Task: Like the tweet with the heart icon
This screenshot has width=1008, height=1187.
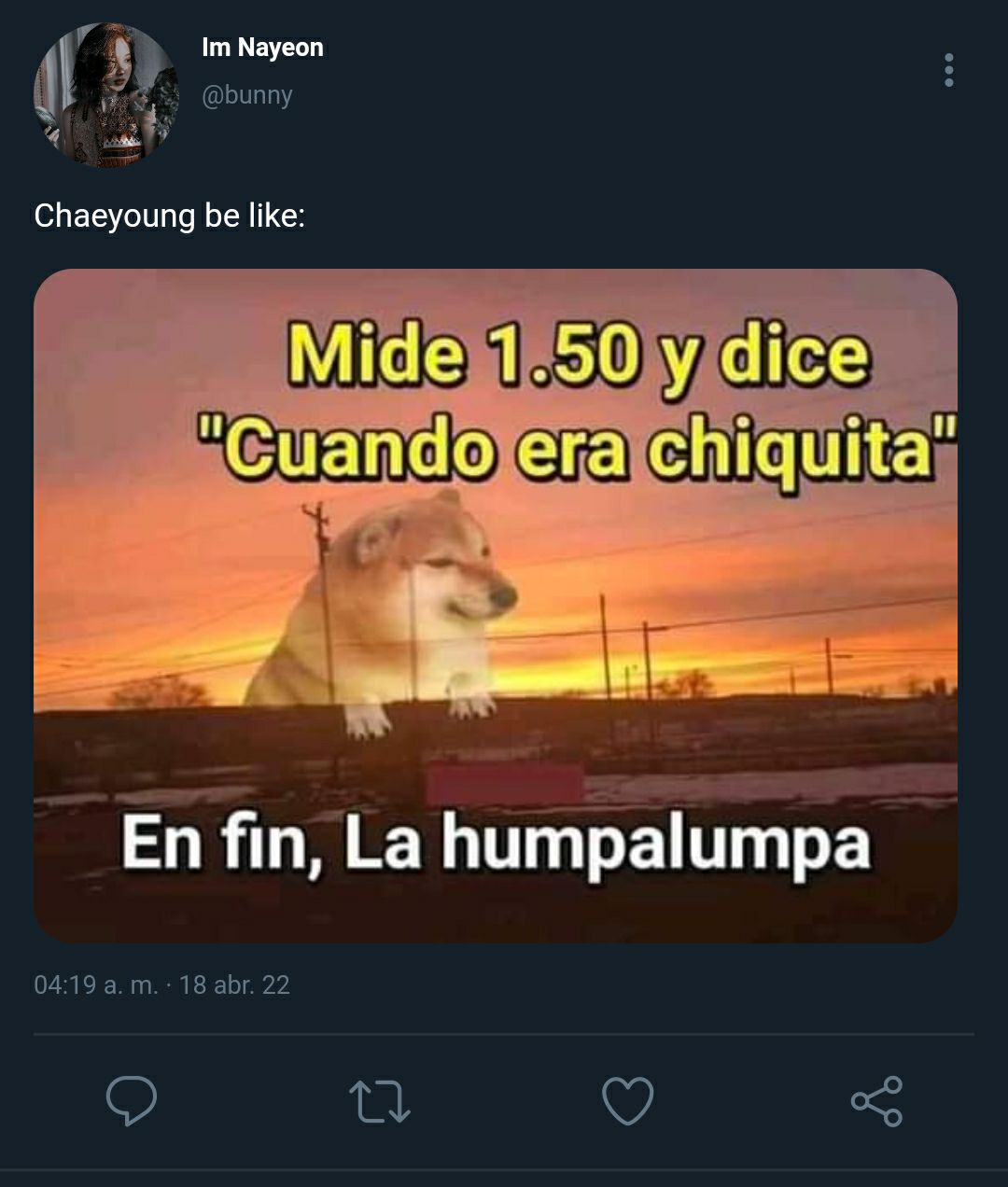Action: (x=628, y=1101)
